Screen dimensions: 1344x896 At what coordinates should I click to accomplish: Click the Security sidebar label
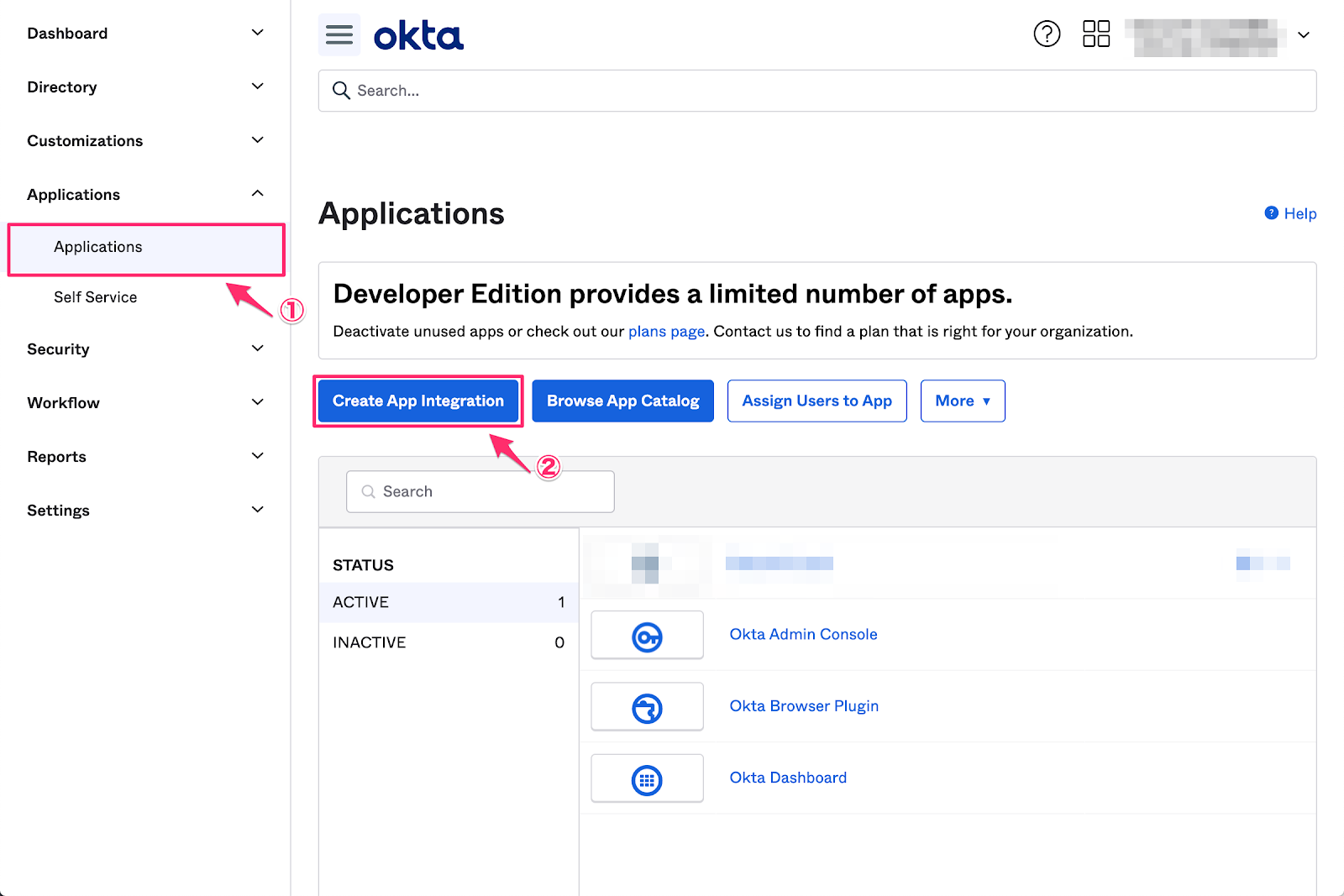[x=58, y=349]
